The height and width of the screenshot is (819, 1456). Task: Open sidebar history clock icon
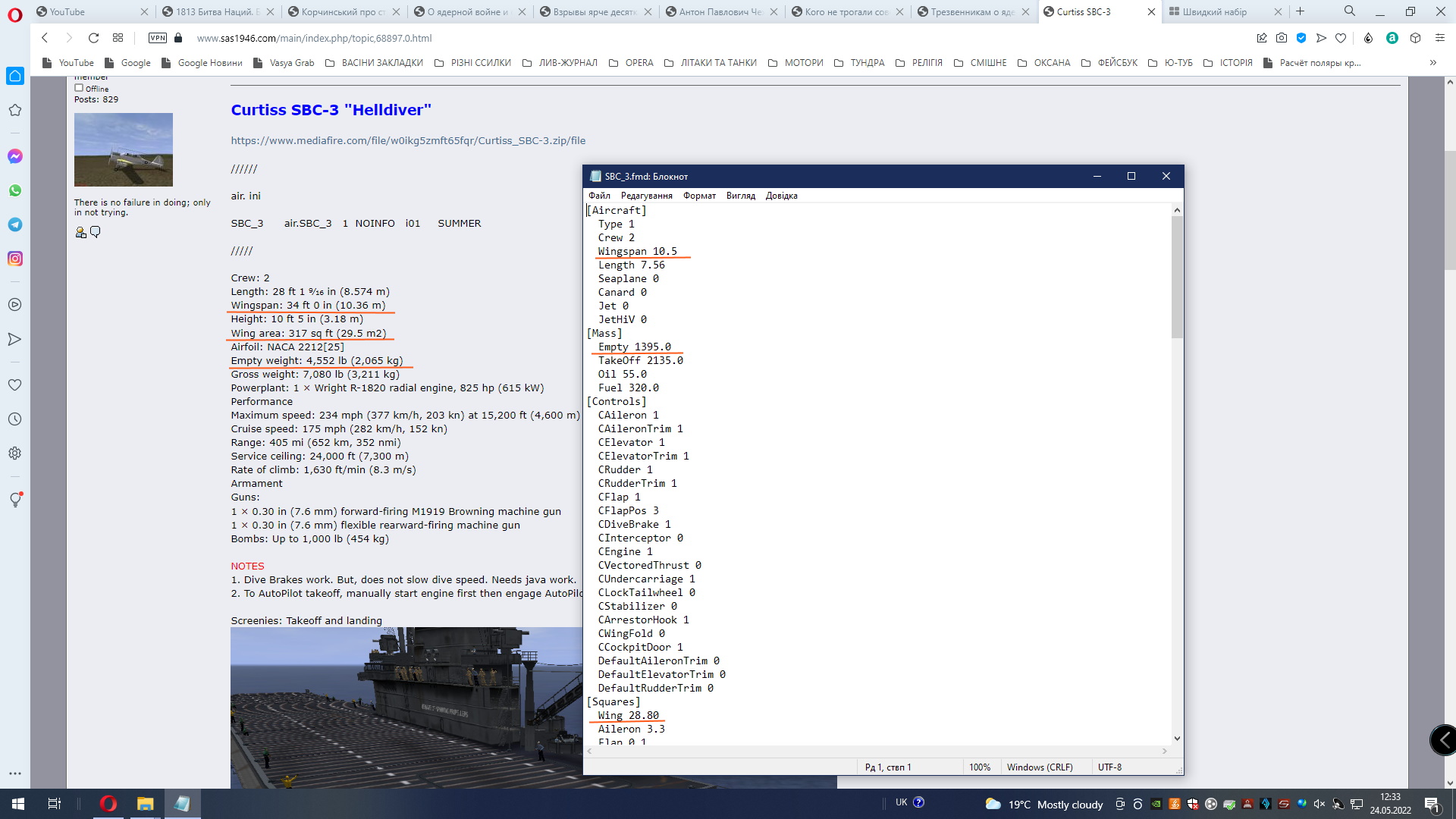click(x=15, y=419)
